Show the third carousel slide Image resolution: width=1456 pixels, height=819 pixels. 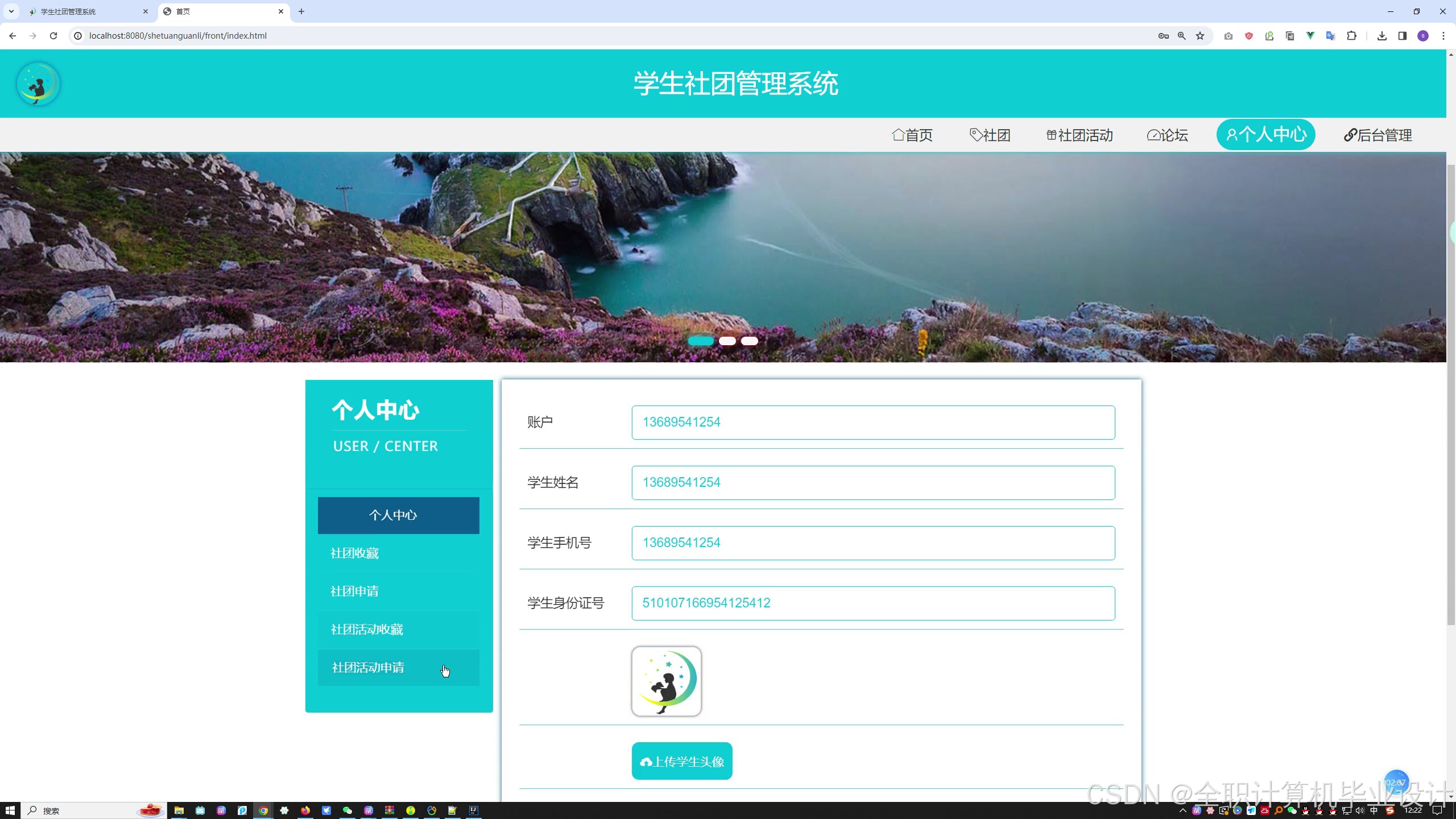[x=750, y=341]
